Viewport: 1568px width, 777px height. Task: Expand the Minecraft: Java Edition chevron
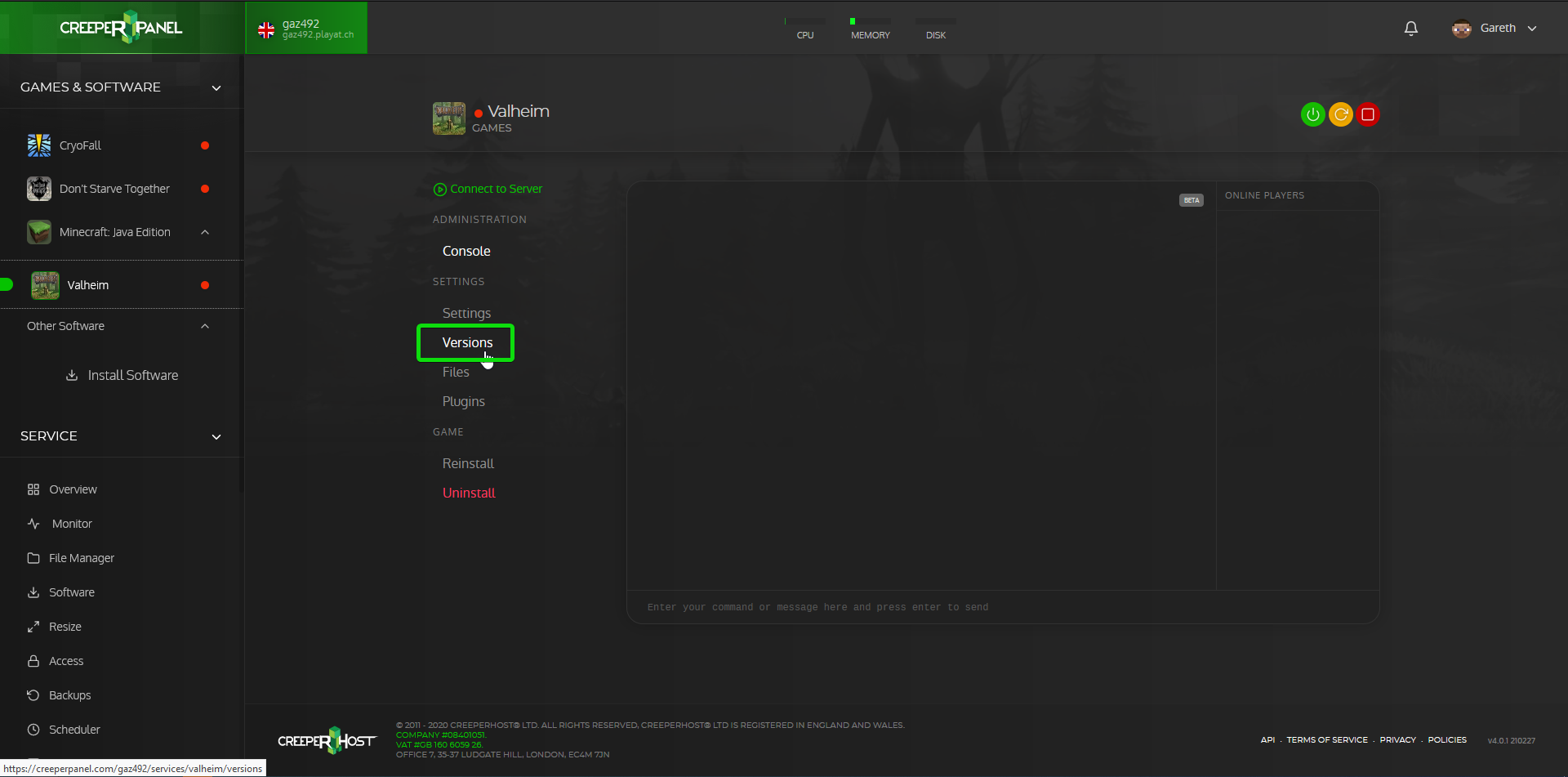coord(205,232)
